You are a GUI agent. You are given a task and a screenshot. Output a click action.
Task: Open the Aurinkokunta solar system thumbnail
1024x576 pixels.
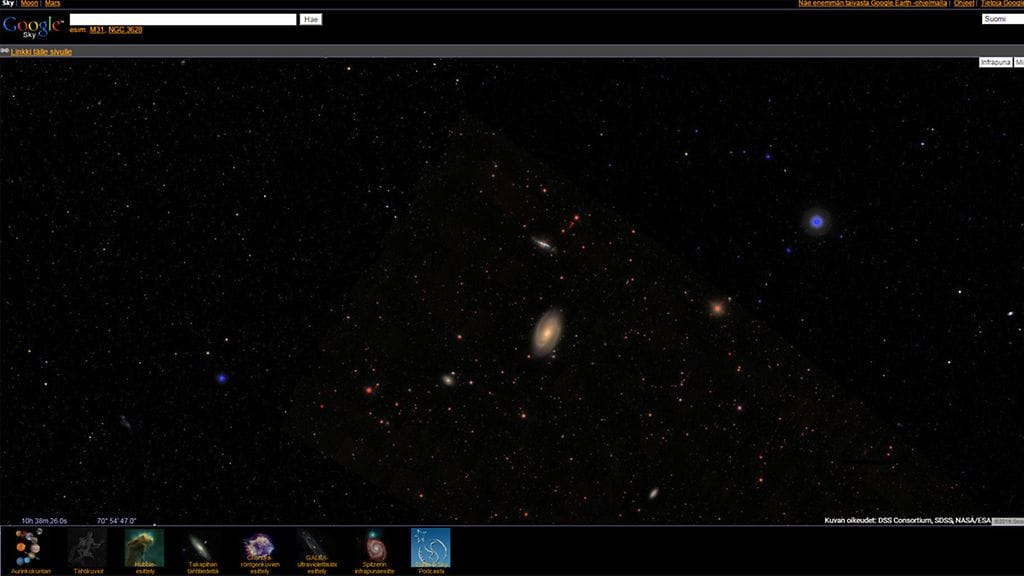(x=29, y=547)
